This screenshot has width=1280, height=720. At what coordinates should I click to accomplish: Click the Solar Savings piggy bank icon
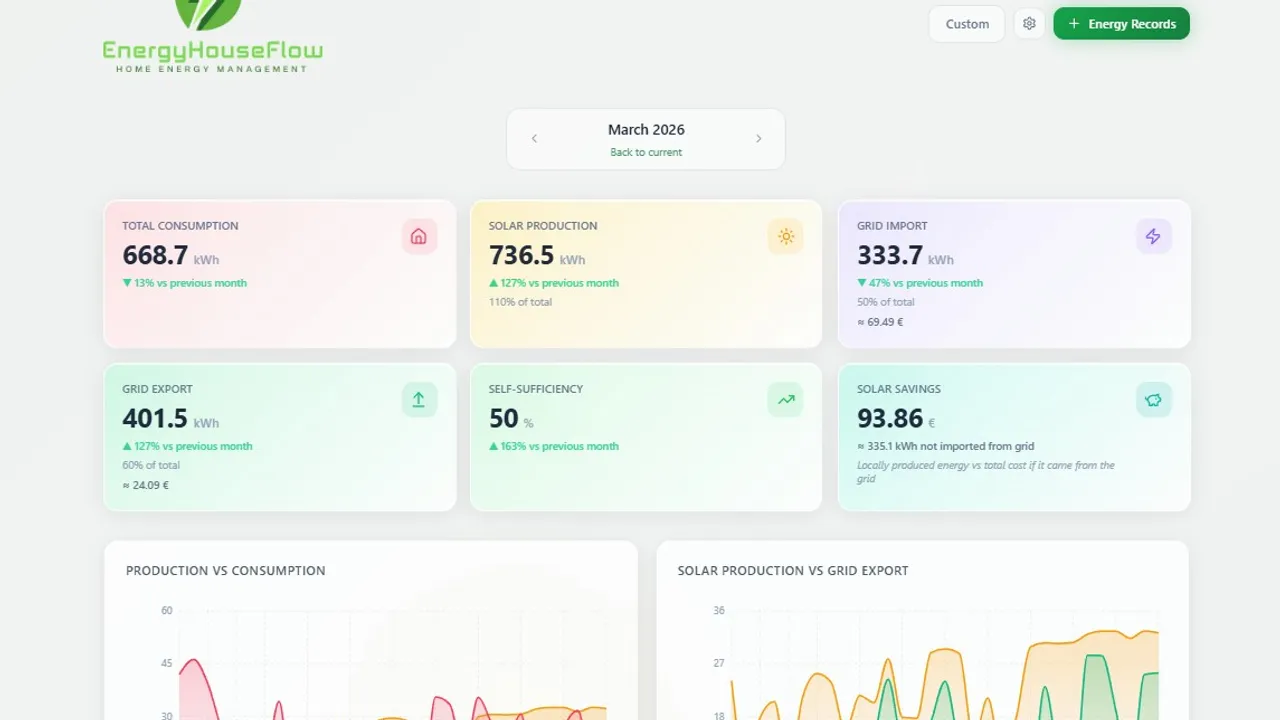(x=1153, y=400)
